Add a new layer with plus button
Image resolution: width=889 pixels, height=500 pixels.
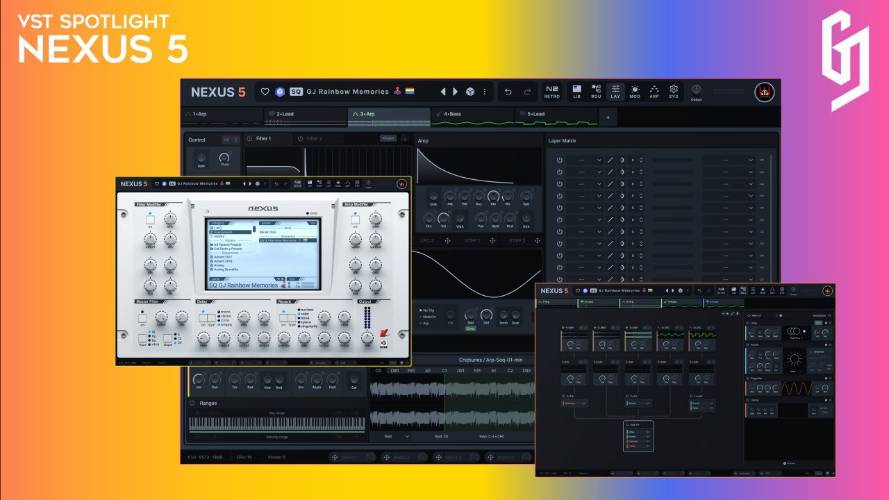point(608,117)
